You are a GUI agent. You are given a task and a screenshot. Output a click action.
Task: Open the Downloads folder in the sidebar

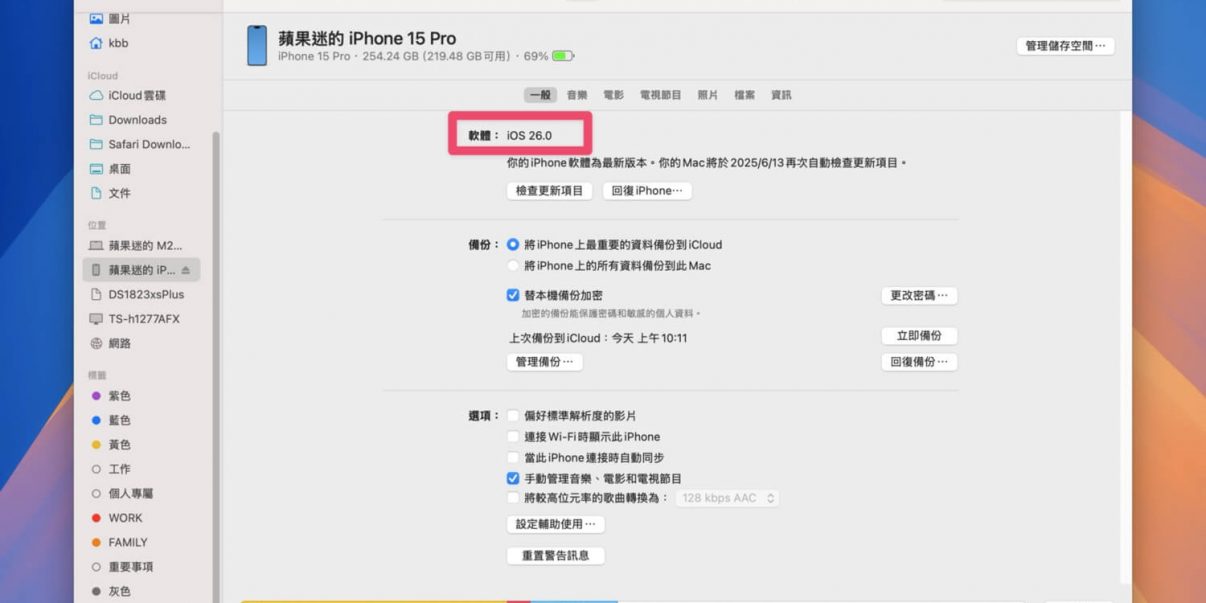coord(137,120)
